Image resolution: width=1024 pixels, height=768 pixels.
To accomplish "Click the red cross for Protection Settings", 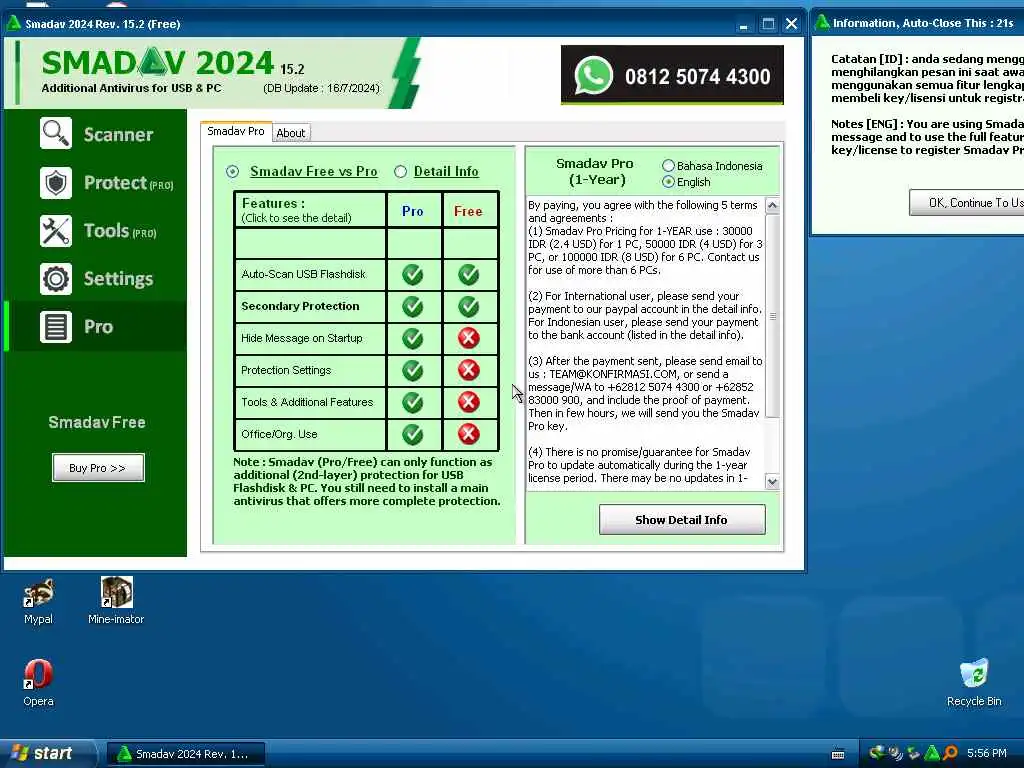I will 469,370.
